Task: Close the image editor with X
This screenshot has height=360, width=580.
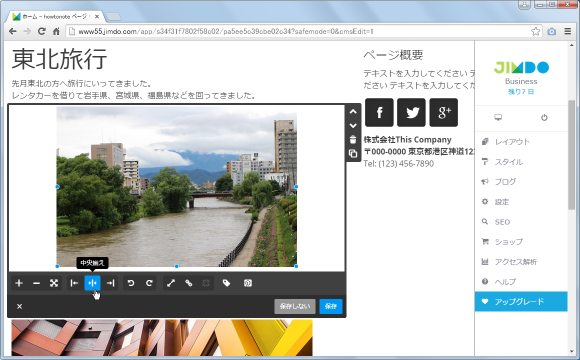Action: 20,306
